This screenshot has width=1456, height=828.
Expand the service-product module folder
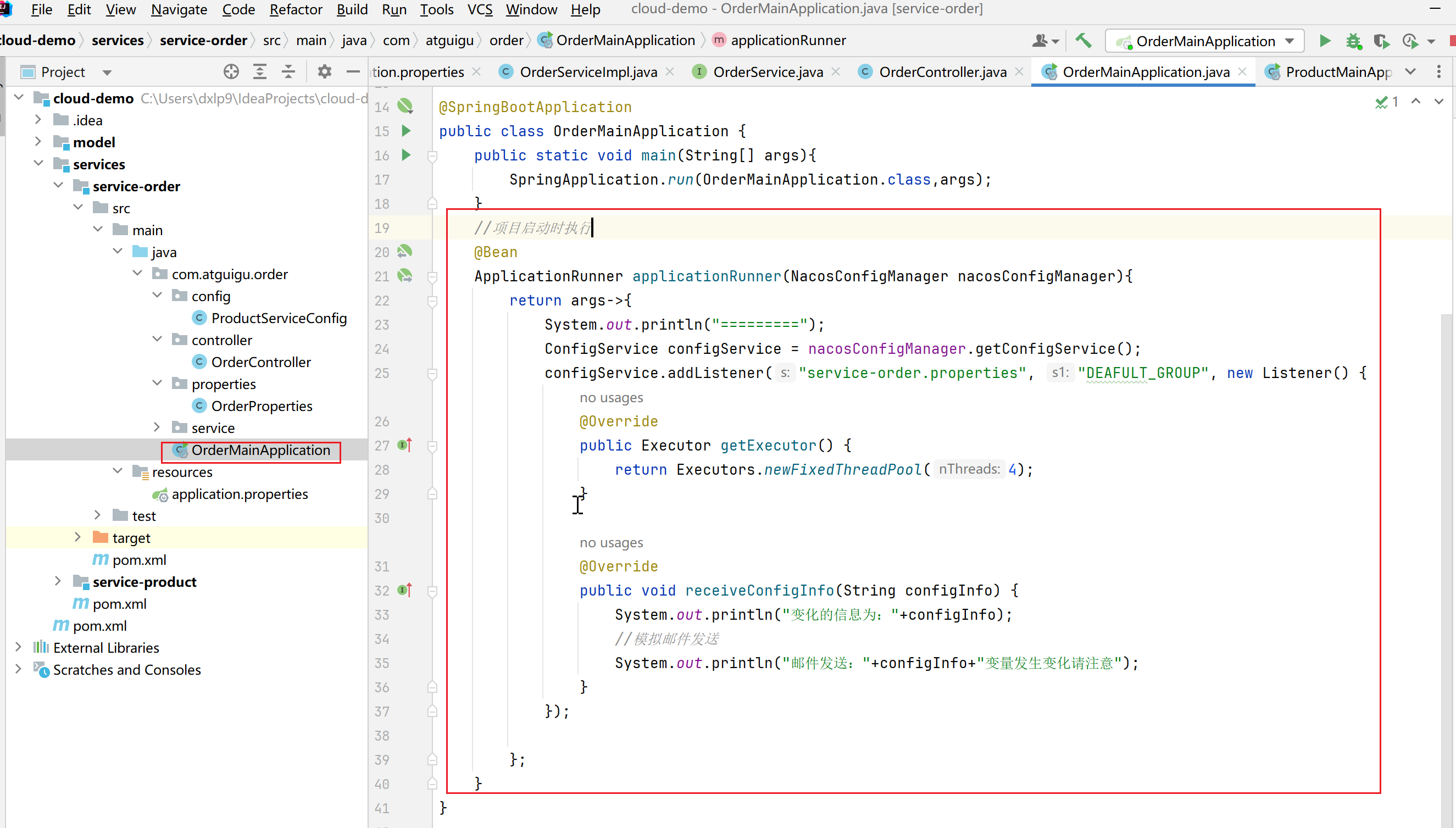tap(58, 581)
